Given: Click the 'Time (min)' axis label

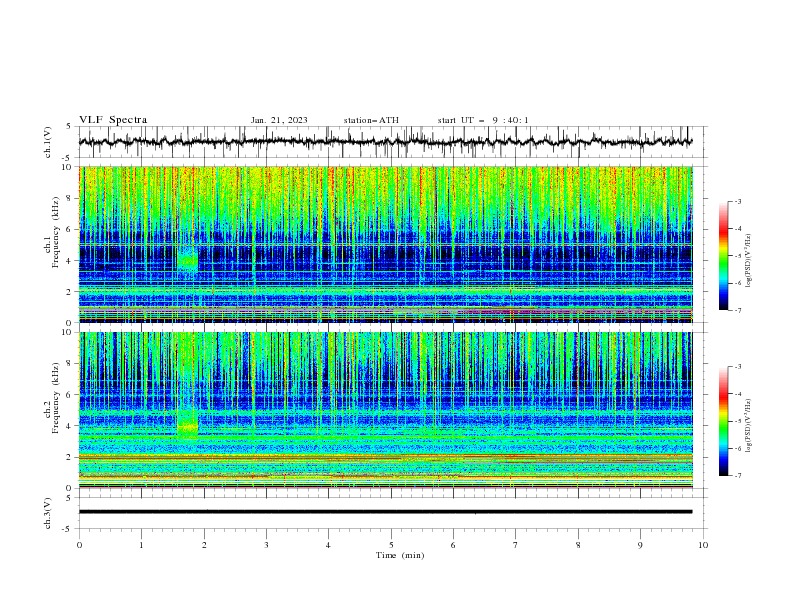Looking at the screenshot, I should [400, 555].
